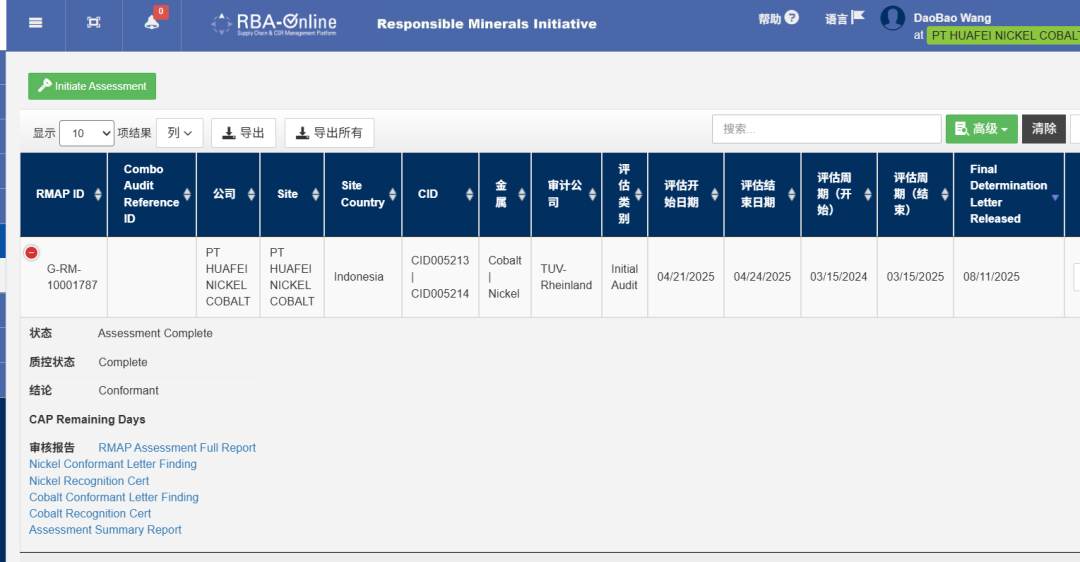Click inside the search input field

[826, 129]
